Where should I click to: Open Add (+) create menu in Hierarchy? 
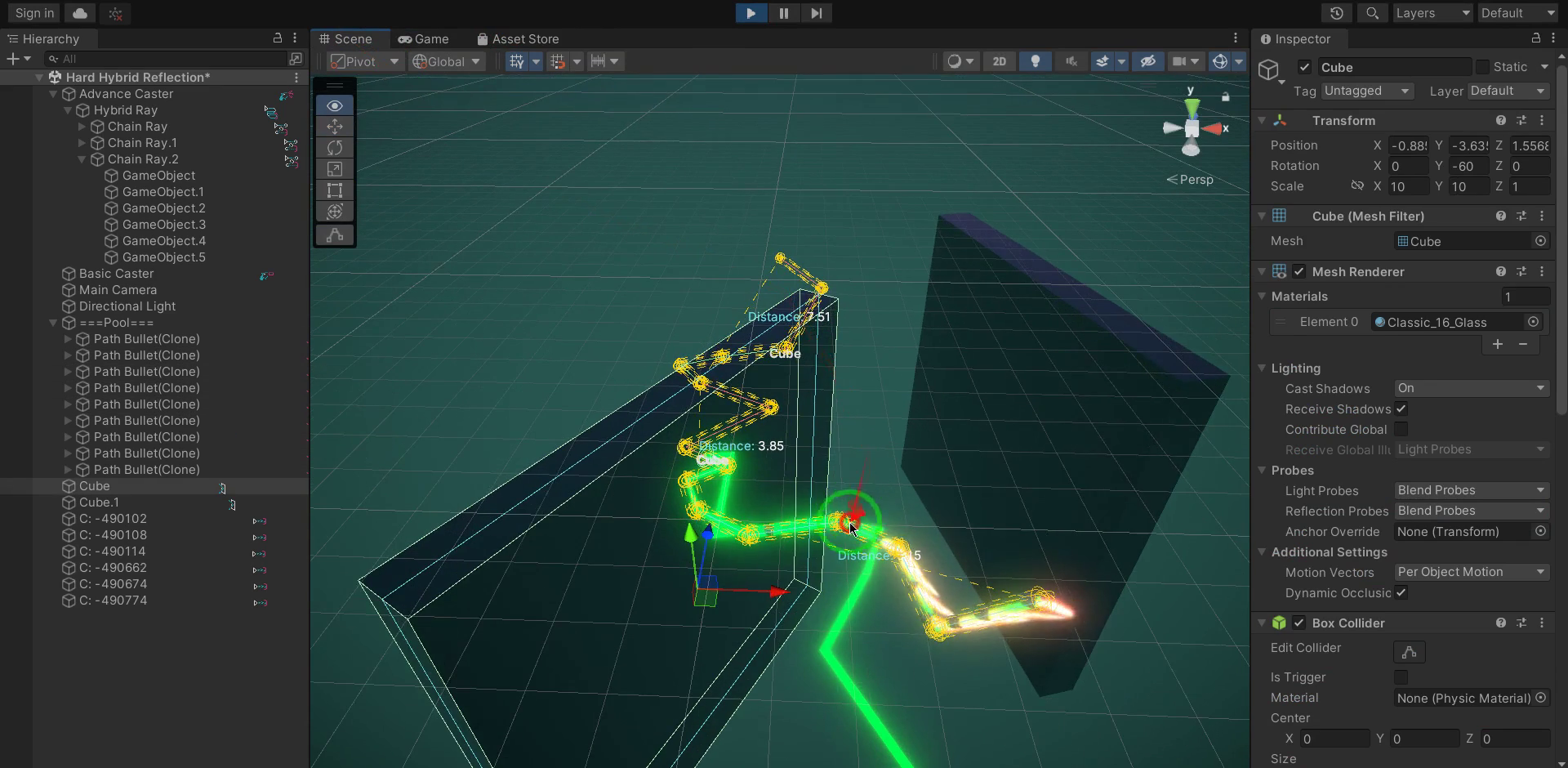click(x=18, y=59)
